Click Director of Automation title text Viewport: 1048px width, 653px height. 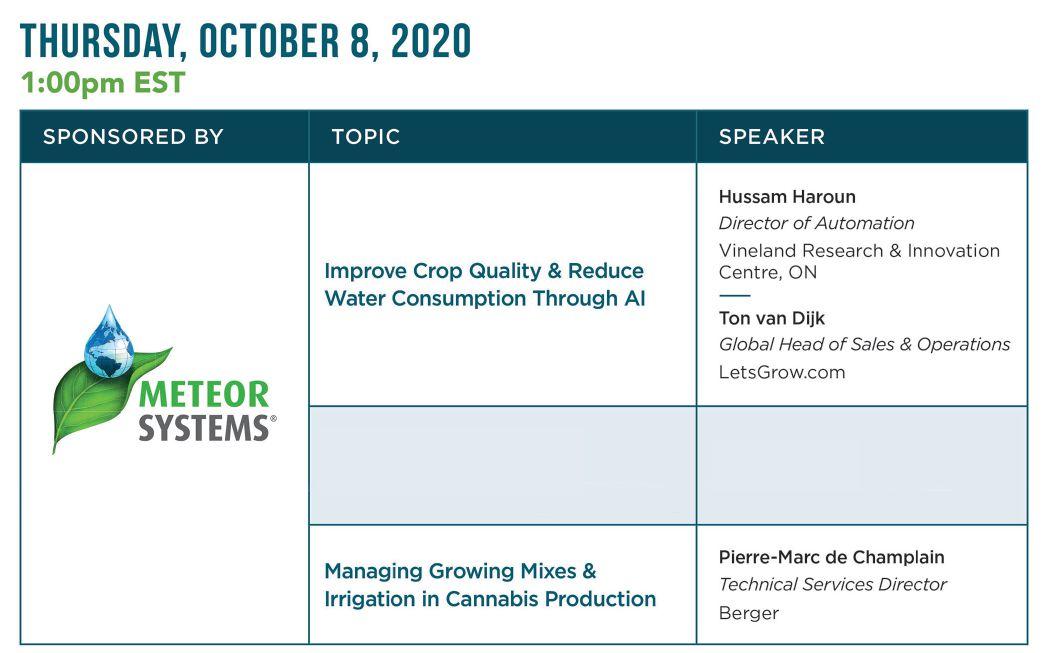(816, 223)
